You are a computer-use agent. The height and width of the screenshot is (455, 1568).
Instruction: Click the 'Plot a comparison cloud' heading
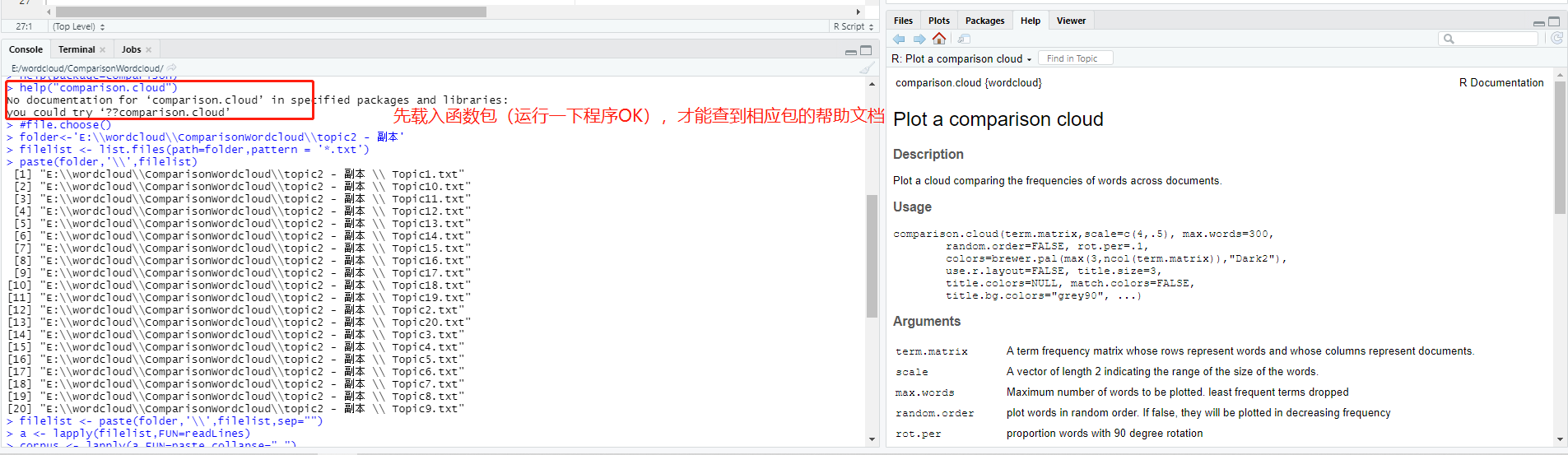tap(998, 119)
